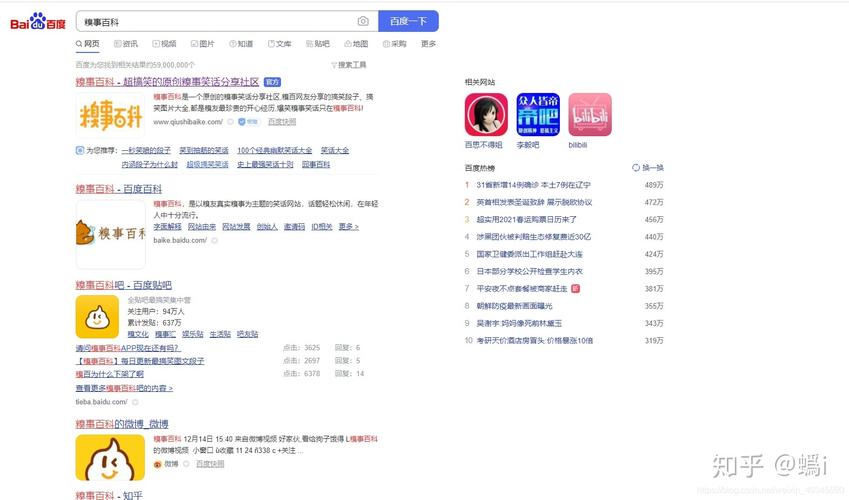849x500 pixels.
Task: Open hot topic 考研天价酒店房冒头
Action: (535, 341)
